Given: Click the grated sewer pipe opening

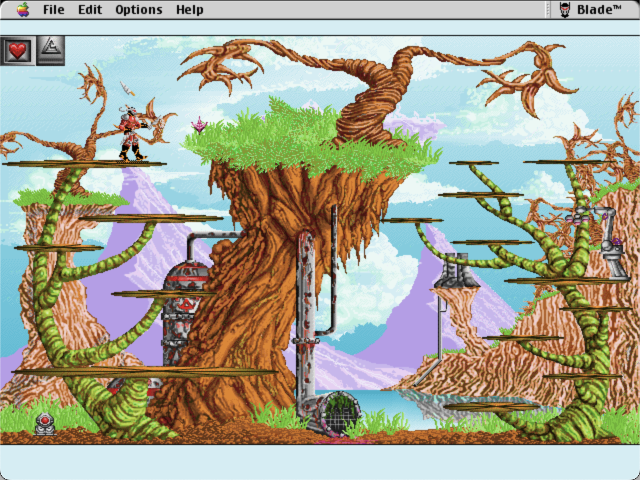Looking at the screenshot, I should [338, 412].
